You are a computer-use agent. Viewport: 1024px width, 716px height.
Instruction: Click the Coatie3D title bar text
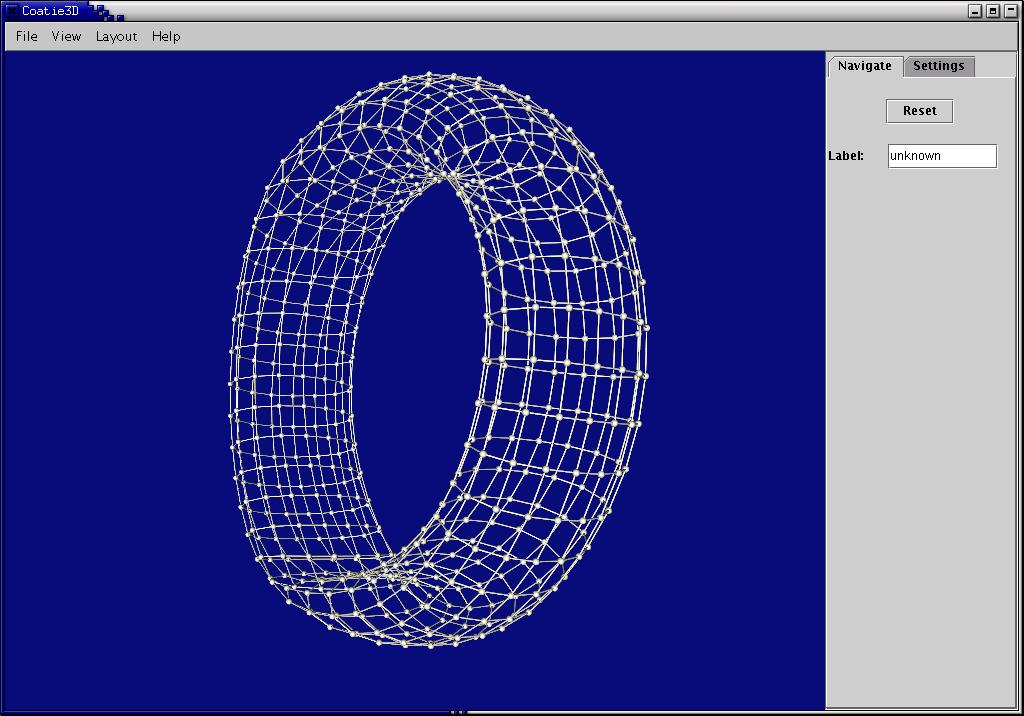click(50, 11)
